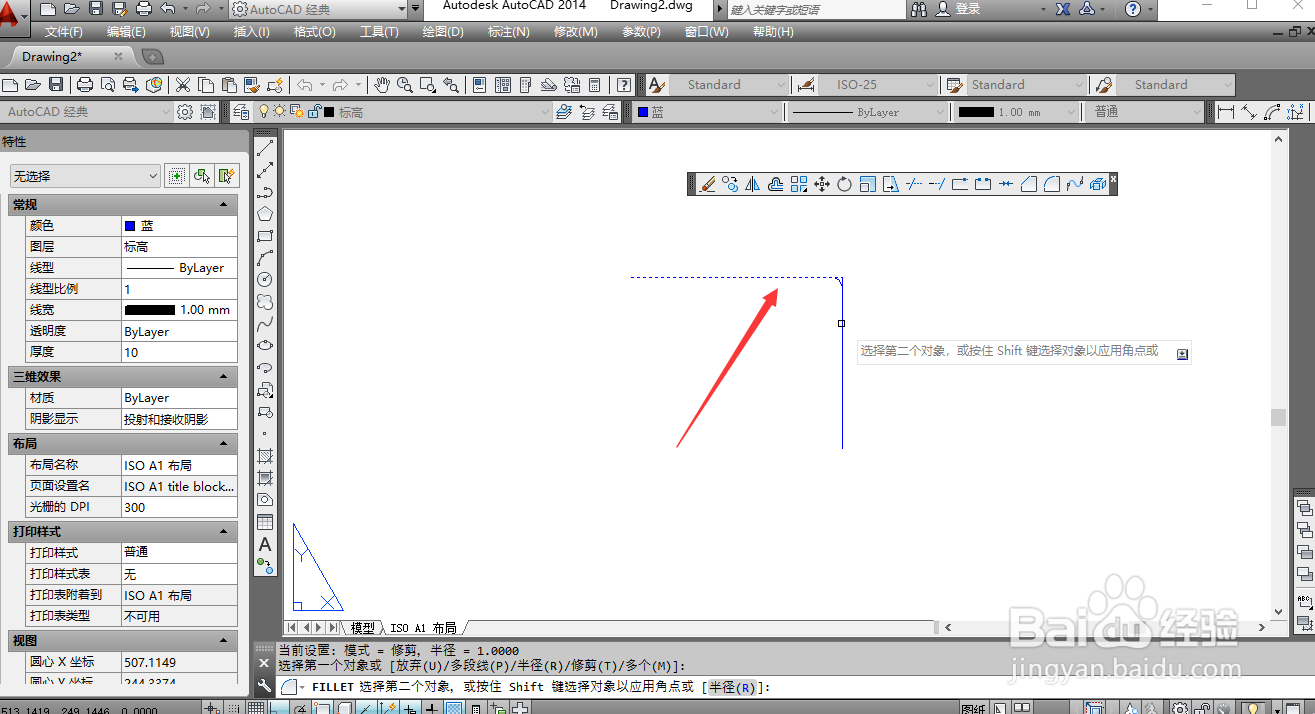The height and width of the screenshot is (714, 1315).
Task: Switch to the 模型 tab
Action: click(x=362, y=628)
